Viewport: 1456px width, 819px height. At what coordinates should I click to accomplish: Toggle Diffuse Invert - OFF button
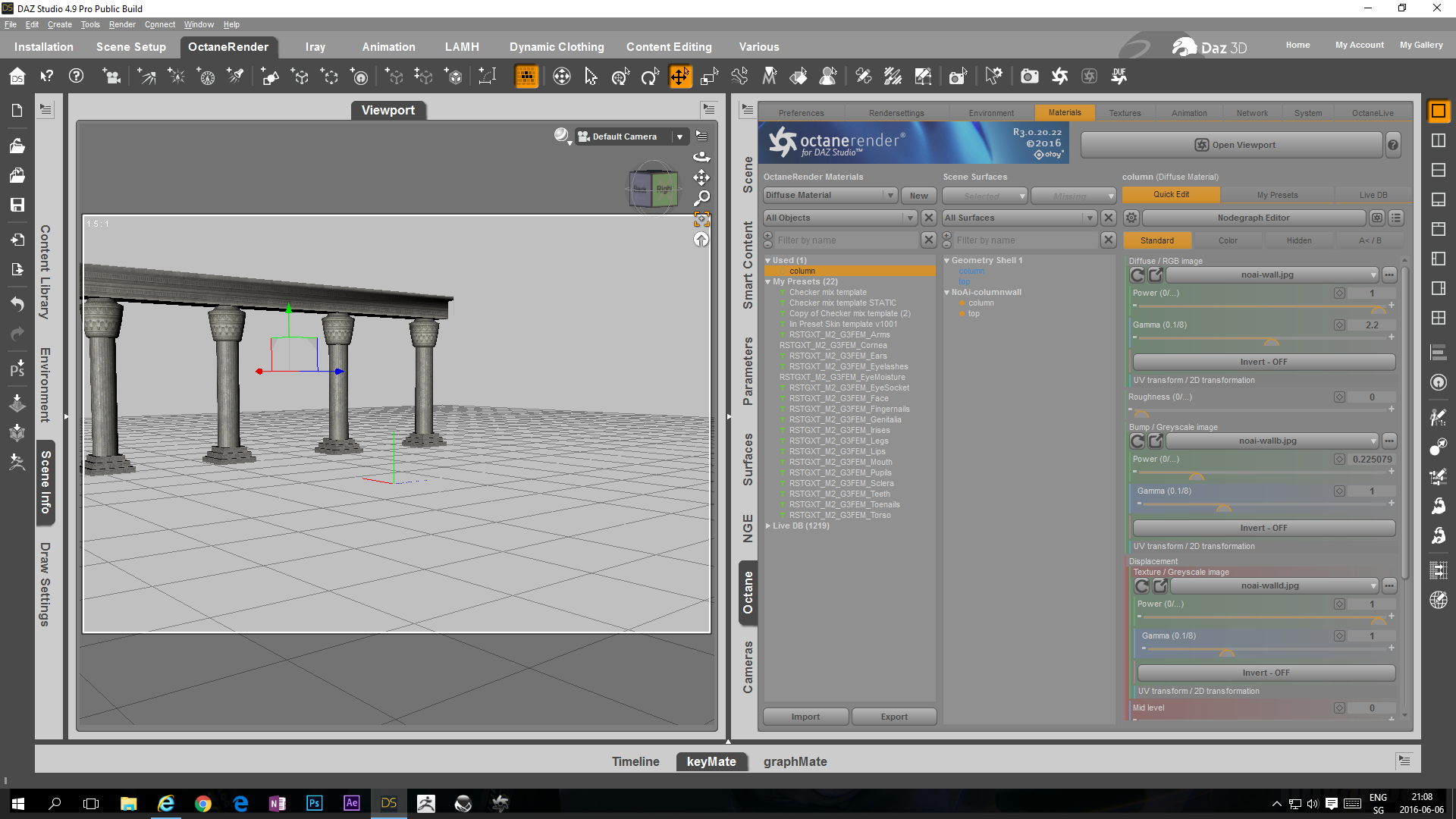click(x=1263, y=362)
